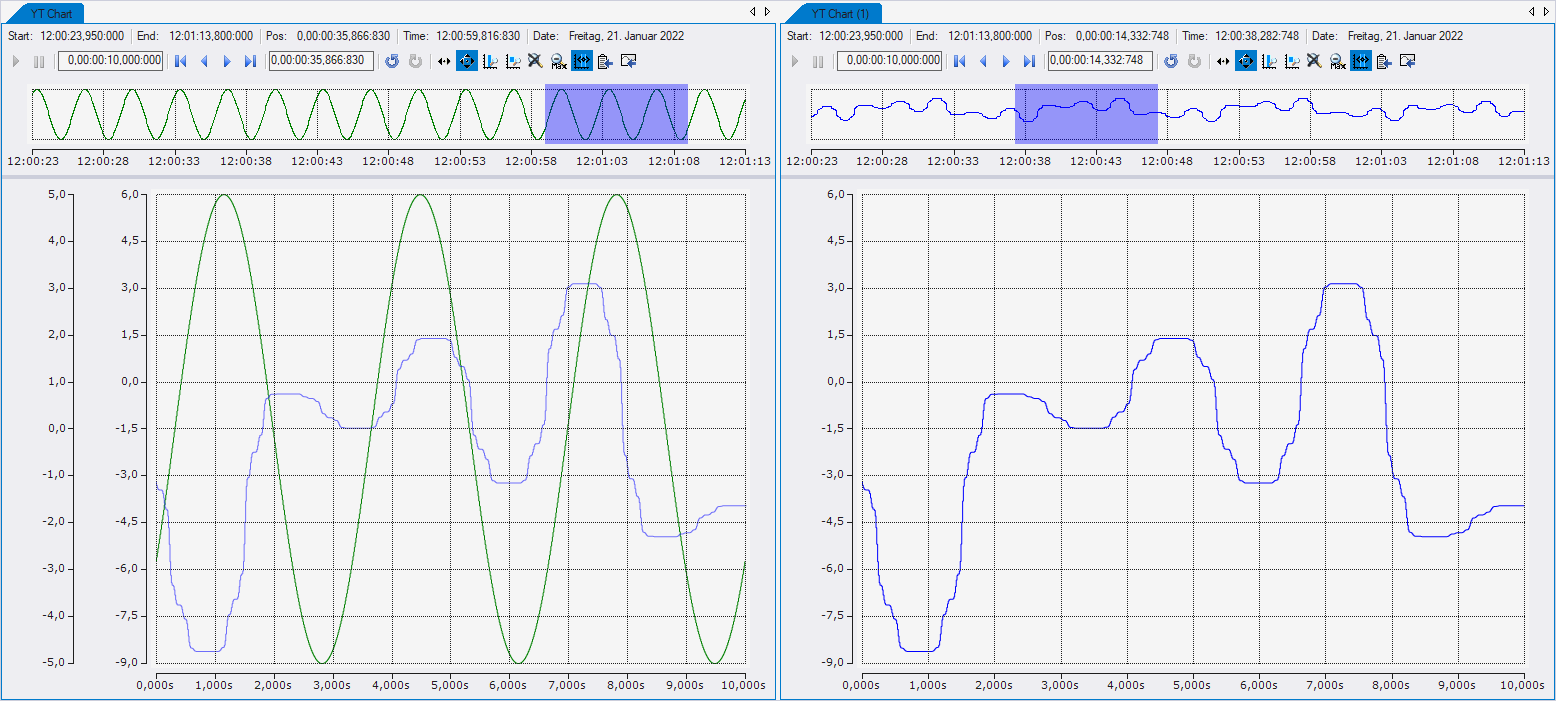The width and height of the screenshot is (1556, 701).
Task: Step backward in YT Chart (1)
Action: tap(984, 61)
